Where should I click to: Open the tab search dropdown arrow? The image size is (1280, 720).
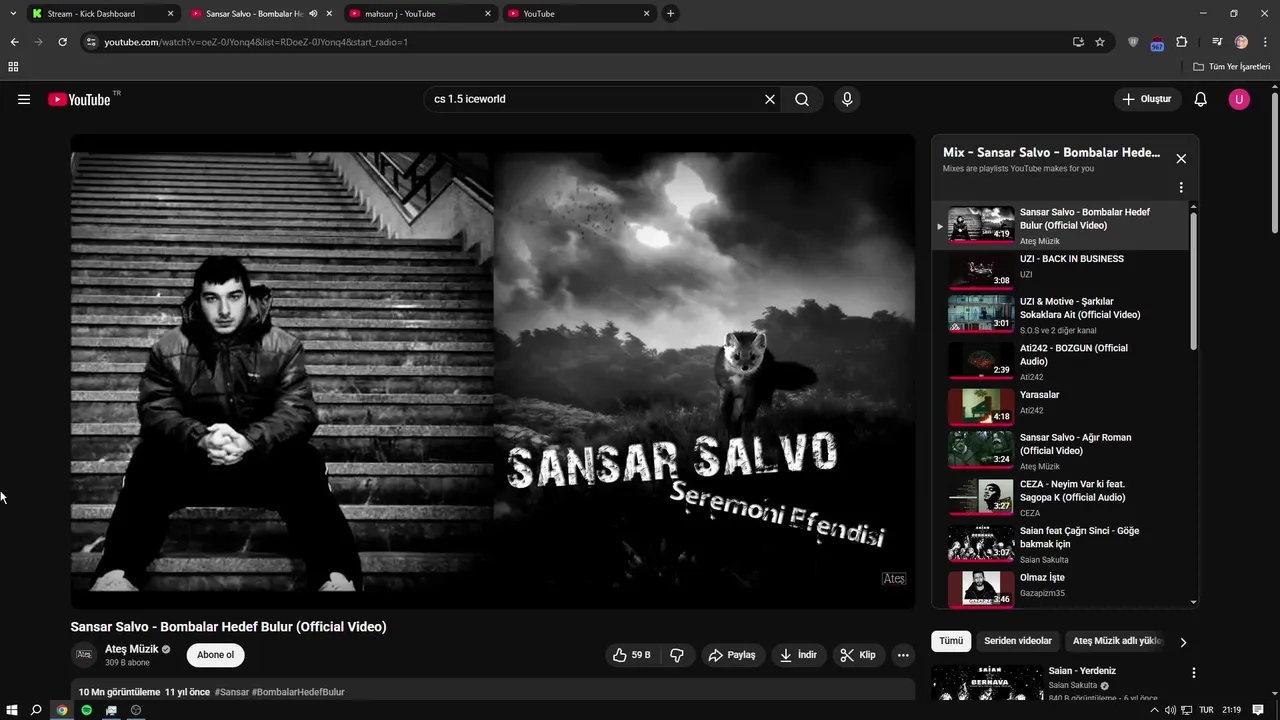point(13,14)
